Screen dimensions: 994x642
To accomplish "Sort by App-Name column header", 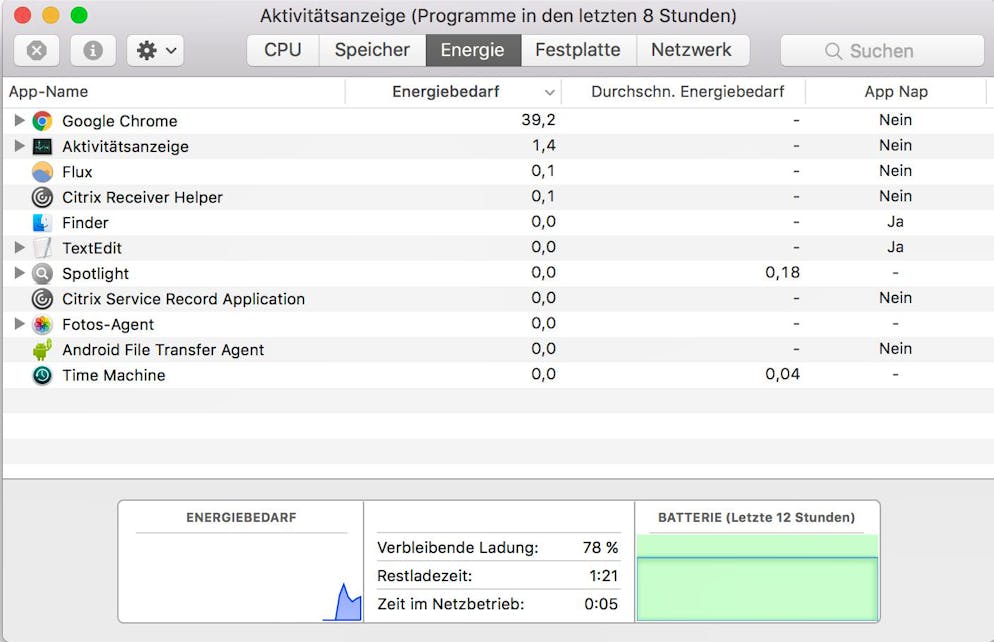I will 174,92.
